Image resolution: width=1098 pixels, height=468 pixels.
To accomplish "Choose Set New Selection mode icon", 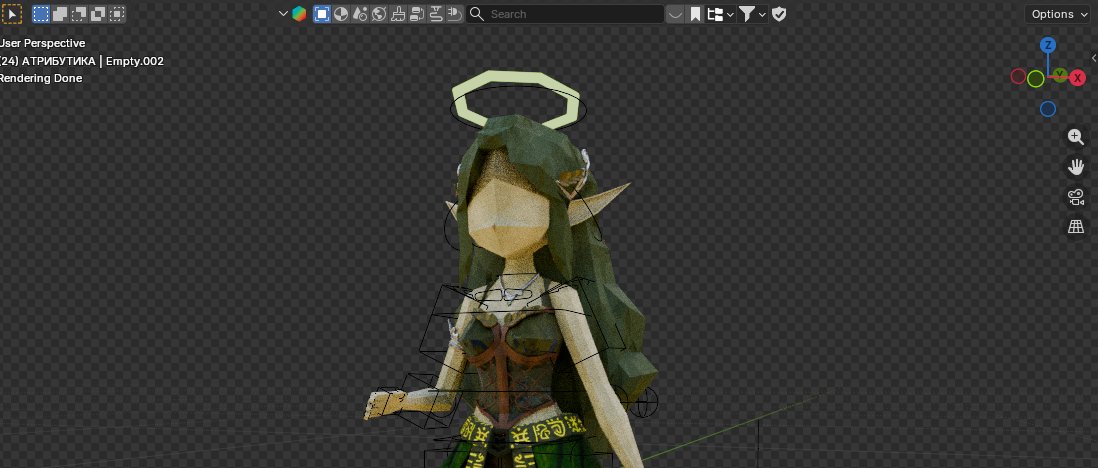I will pyautogui.click(x=41, y=13).
